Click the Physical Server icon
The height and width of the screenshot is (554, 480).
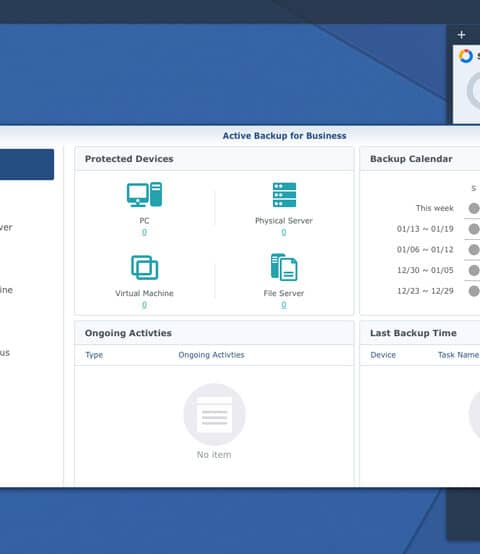tap(284, 195)
